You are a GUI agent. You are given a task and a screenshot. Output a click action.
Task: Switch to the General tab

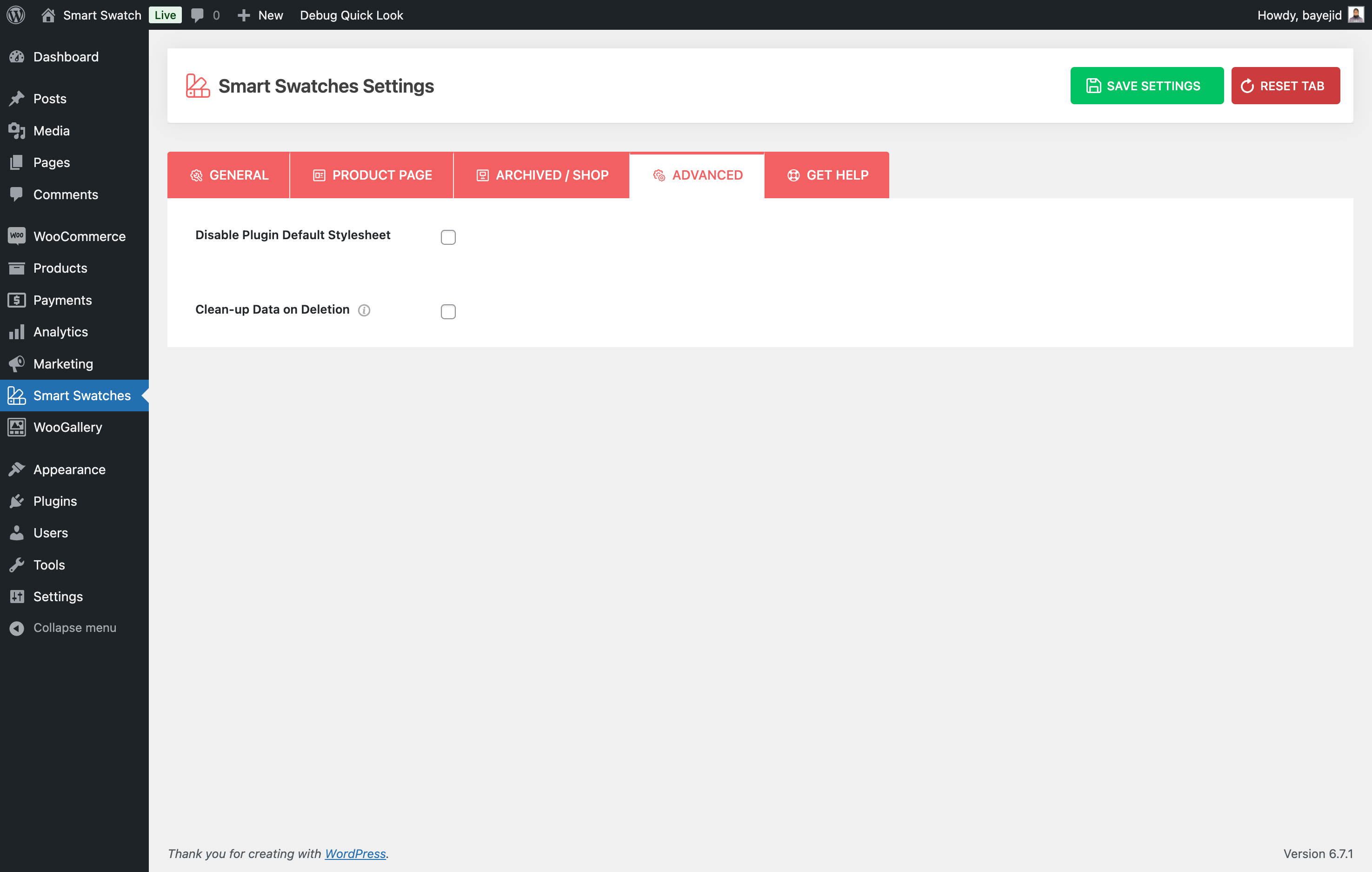(228, 175)
